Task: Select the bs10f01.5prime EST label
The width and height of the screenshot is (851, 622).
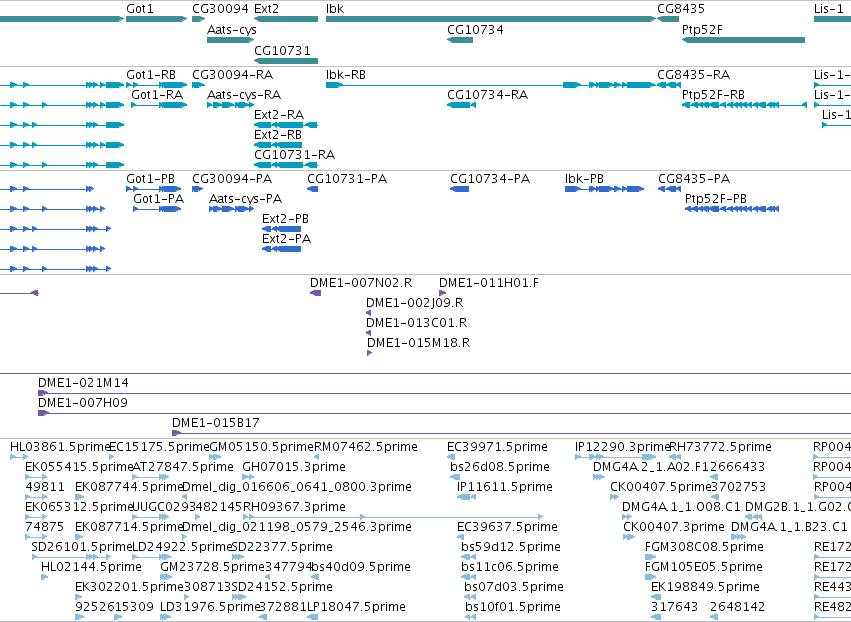Action: [513, 608]
